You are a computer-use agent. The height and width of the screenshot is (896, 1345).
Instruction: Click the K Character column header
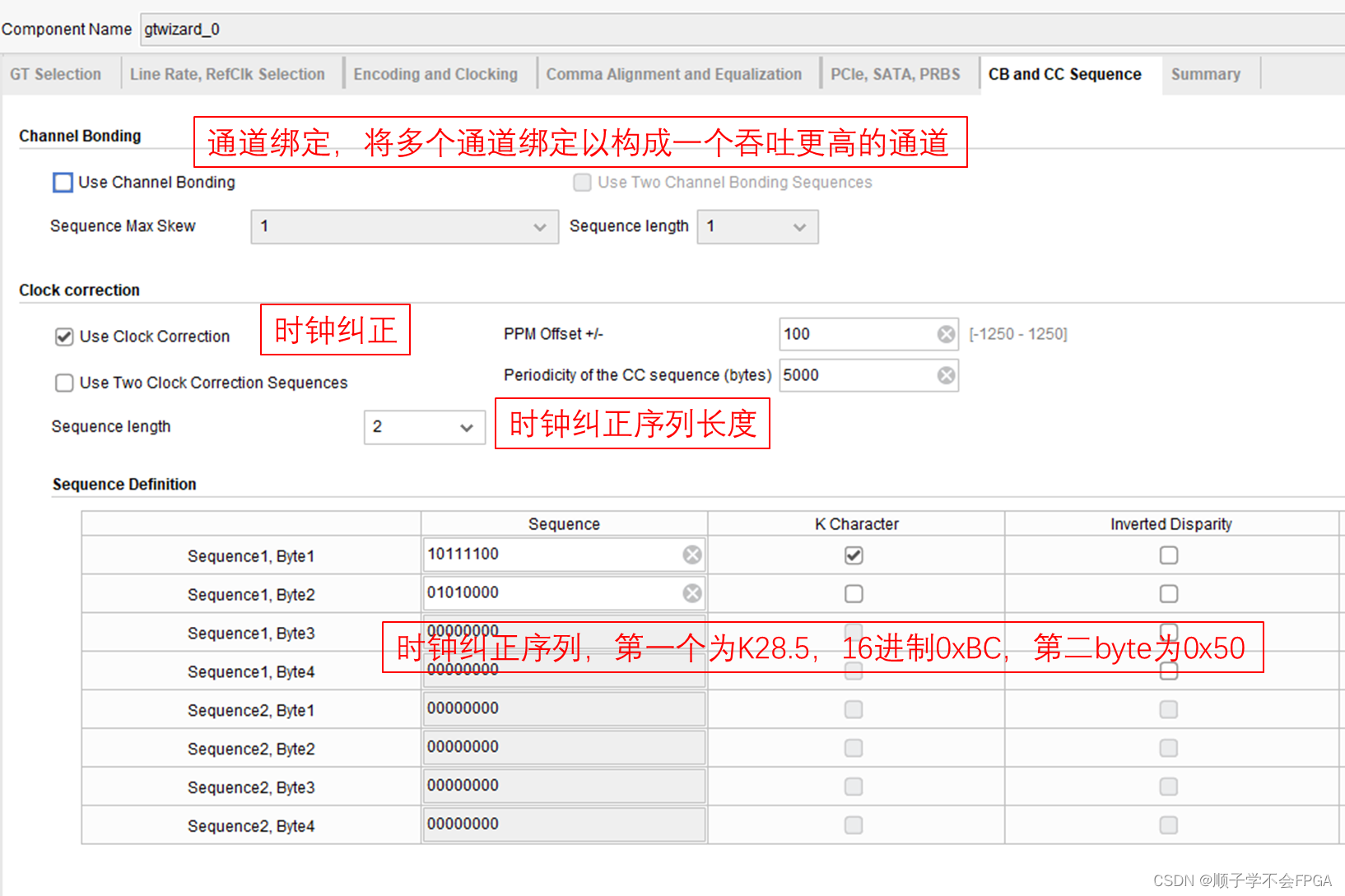click(856, 524)
